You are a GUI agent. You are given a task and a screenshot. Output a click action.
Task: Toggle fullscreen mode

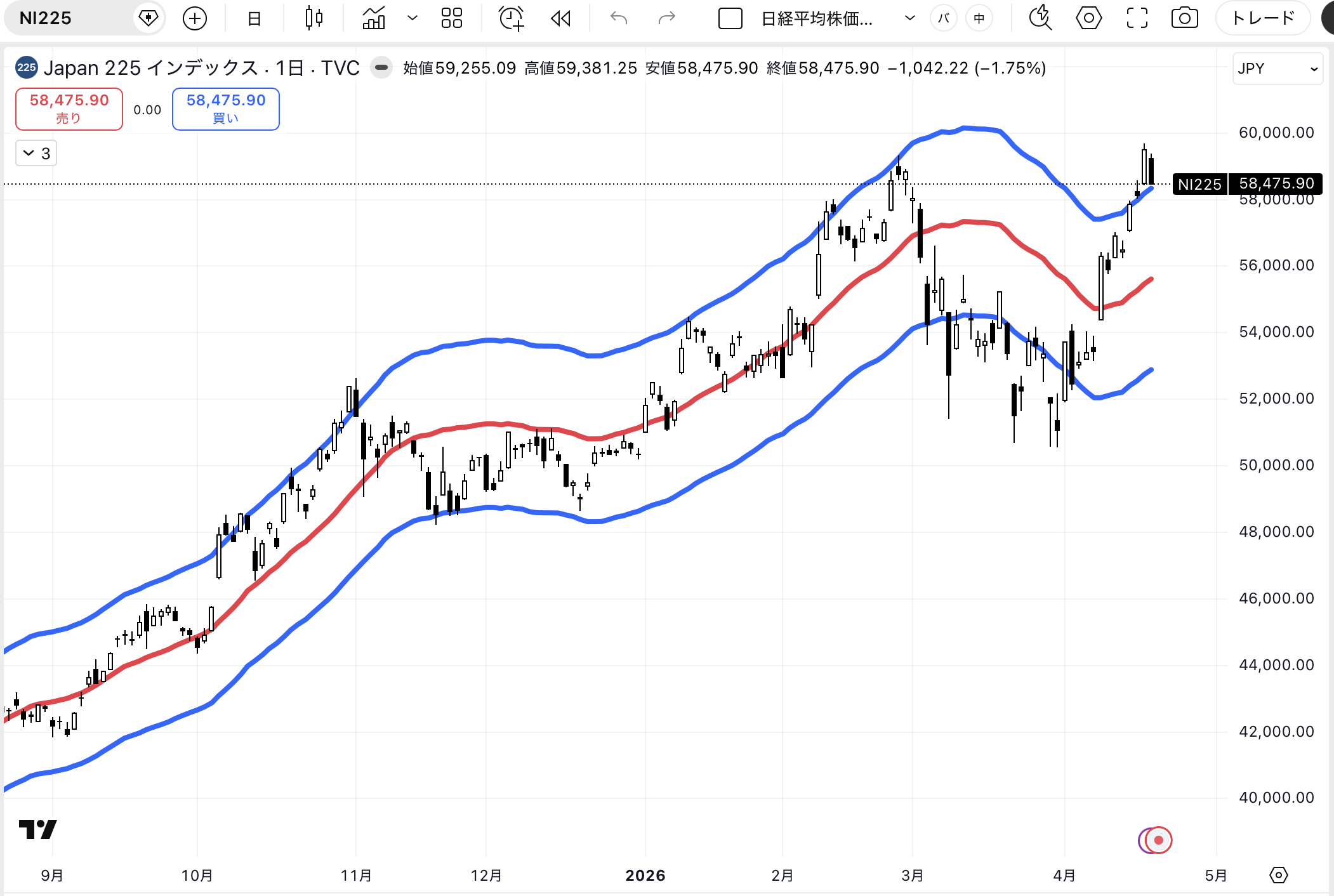click(x=1137, y=18)
